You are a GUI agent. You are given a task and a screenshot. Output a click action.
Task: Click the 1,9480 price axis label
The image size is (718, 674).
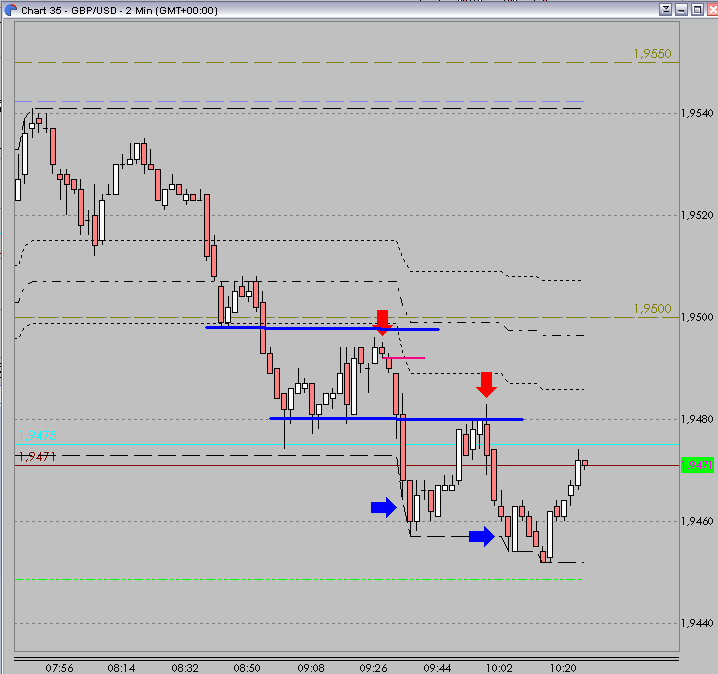pyautogui.click(x=697, y=419)
